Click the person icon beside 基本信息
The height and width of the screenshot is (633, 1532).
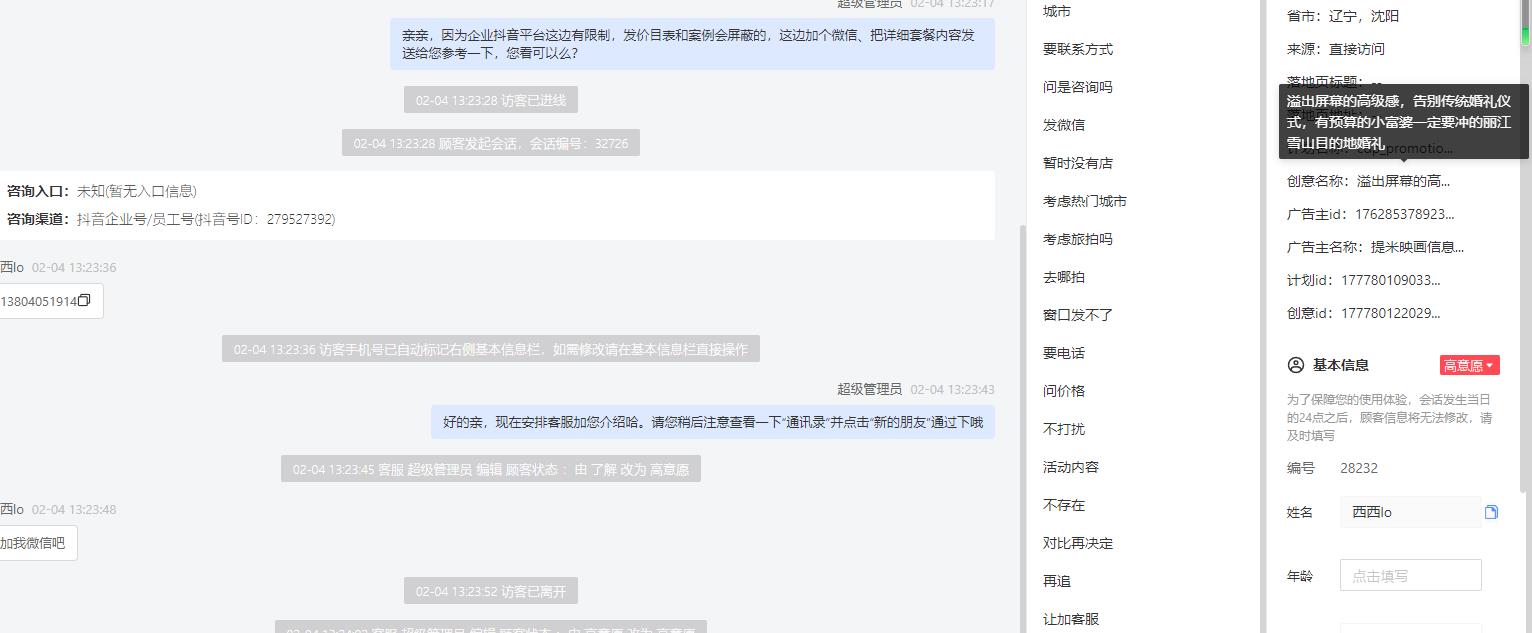(1296, 365)
